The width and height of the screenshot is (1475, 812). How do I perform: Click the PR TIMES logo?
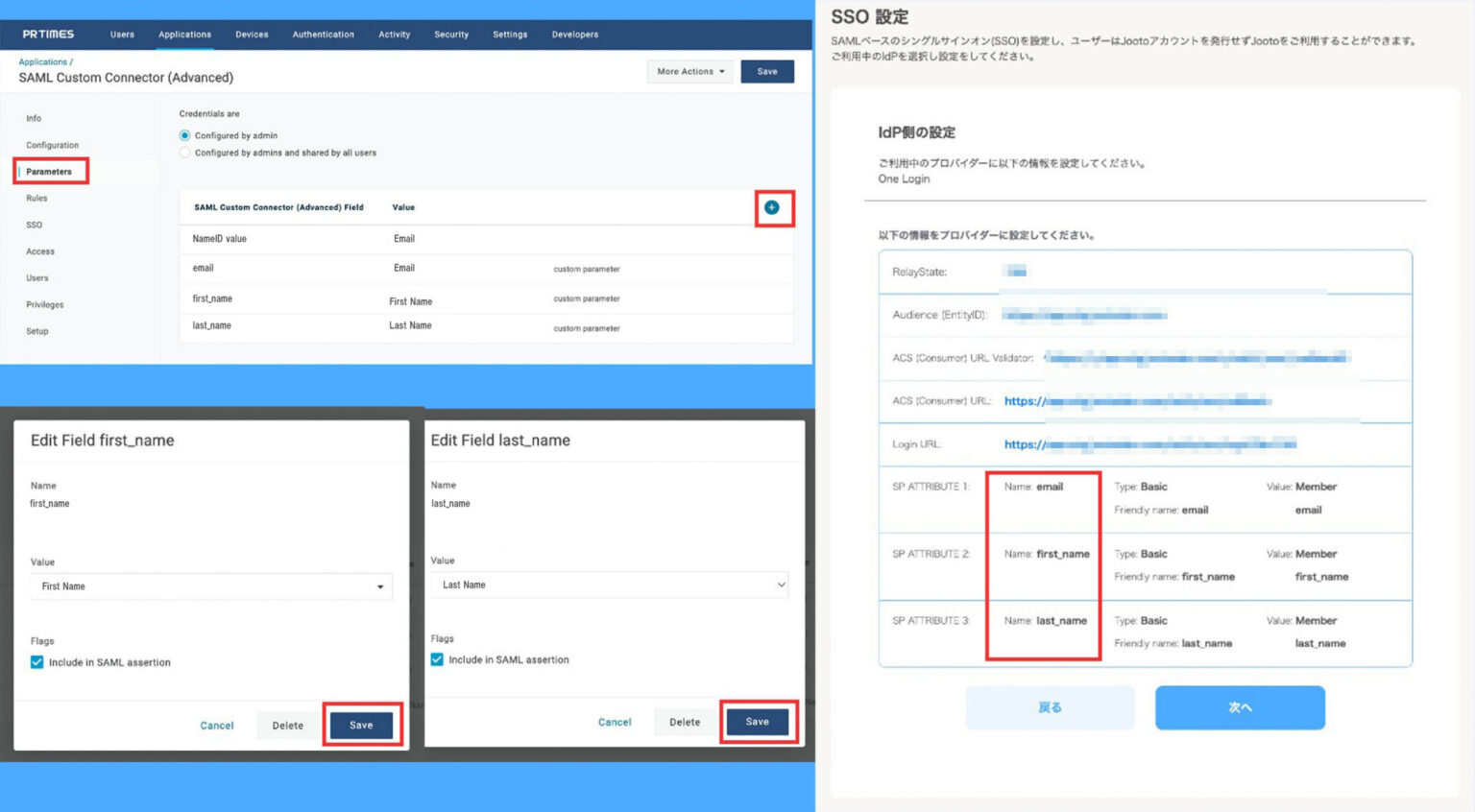48,34
